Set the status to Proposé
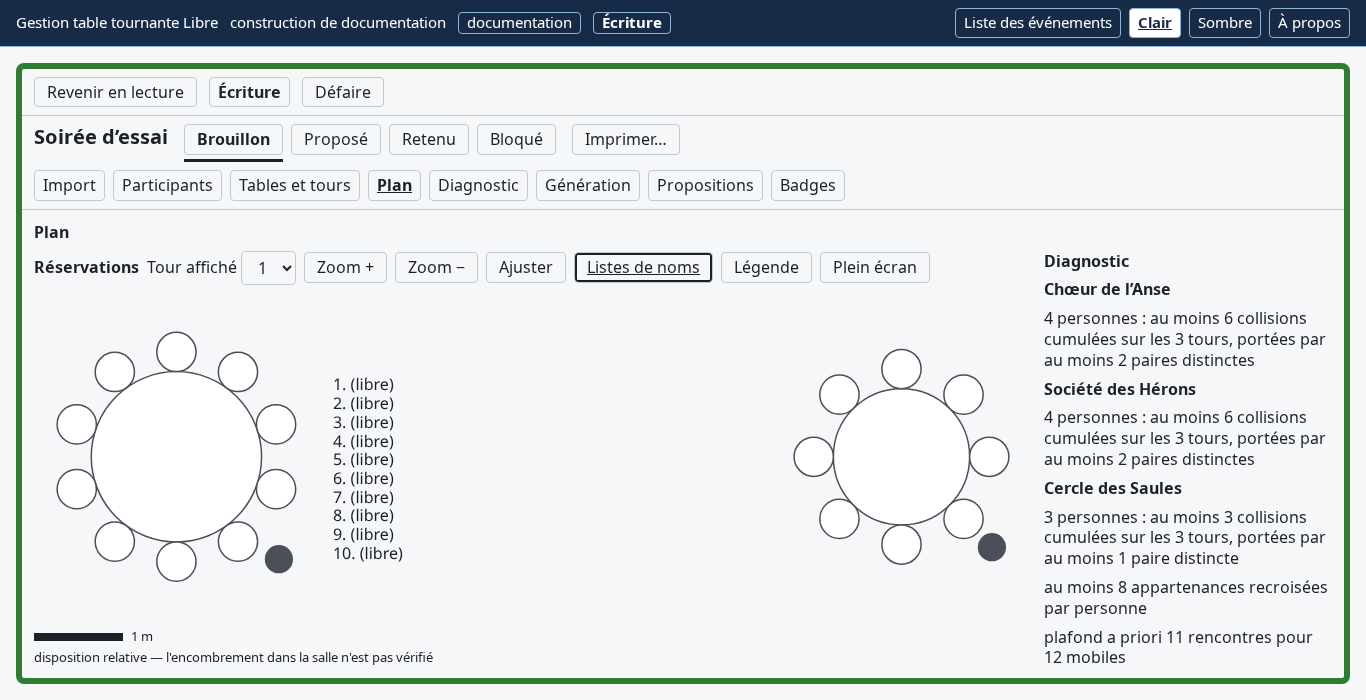 coord(336,139)
